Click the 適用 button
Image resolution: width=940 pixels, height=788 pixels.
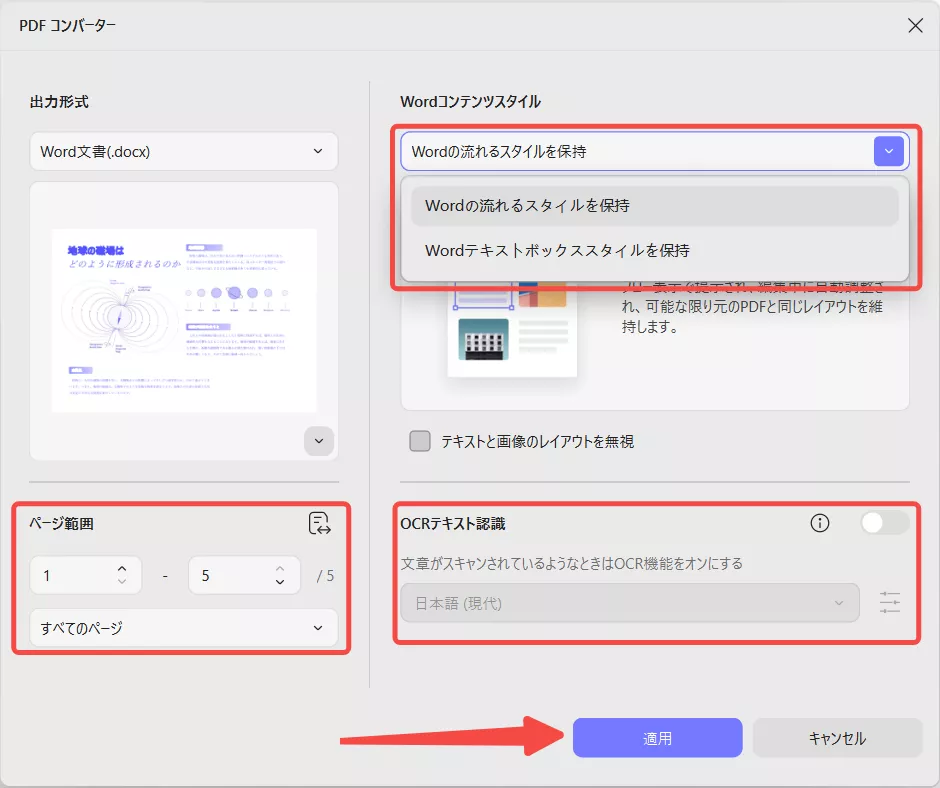pyautogui.click(x=657, y=738)
